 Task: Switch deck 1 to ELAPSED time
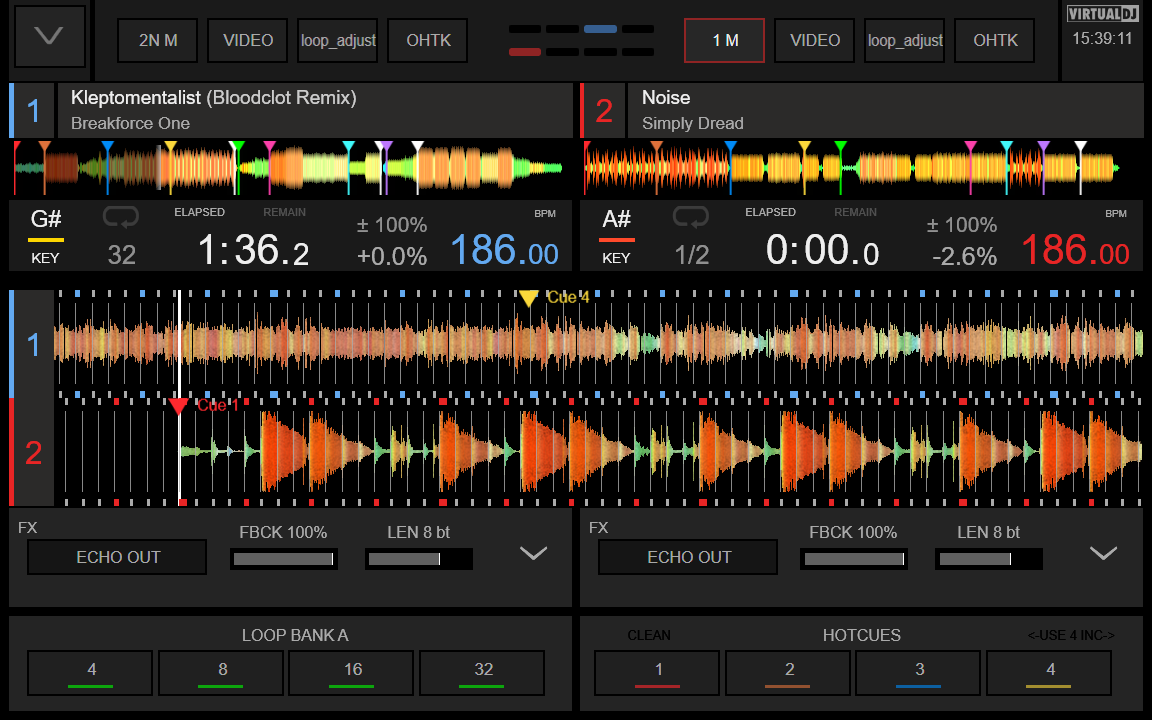coord(199,212)
